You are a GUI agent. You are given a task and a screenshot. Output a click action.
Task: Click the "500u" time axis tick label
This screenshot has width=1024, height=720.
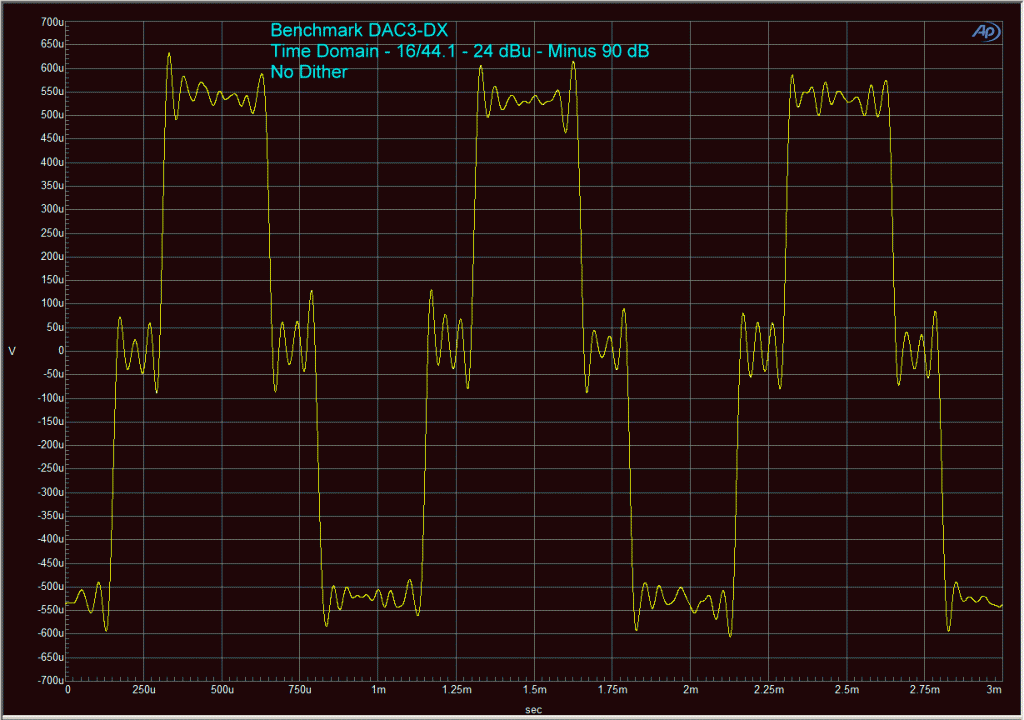[224, 690]
